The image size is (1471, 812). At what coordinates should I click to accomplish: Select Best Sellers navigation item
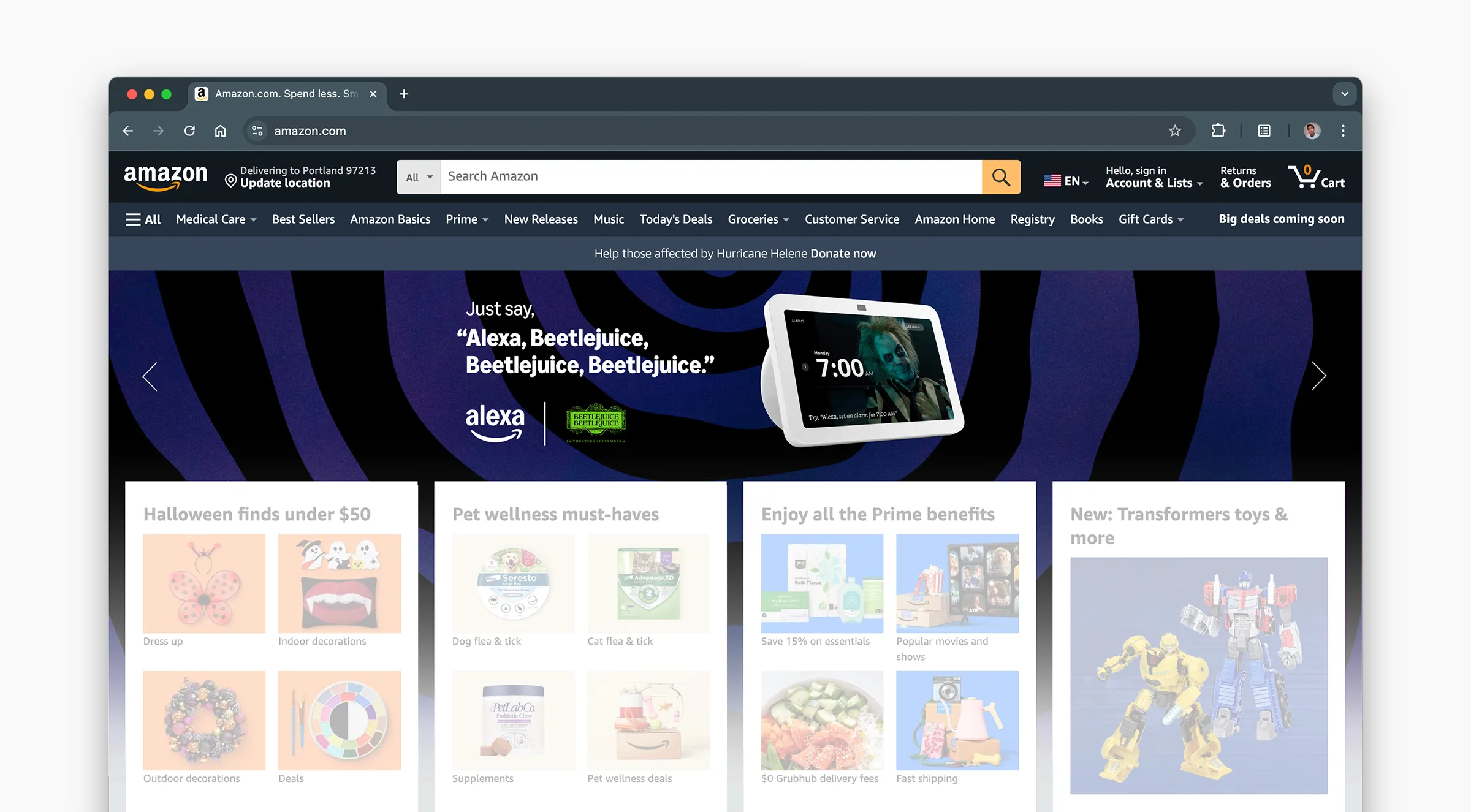click(303, 219)
